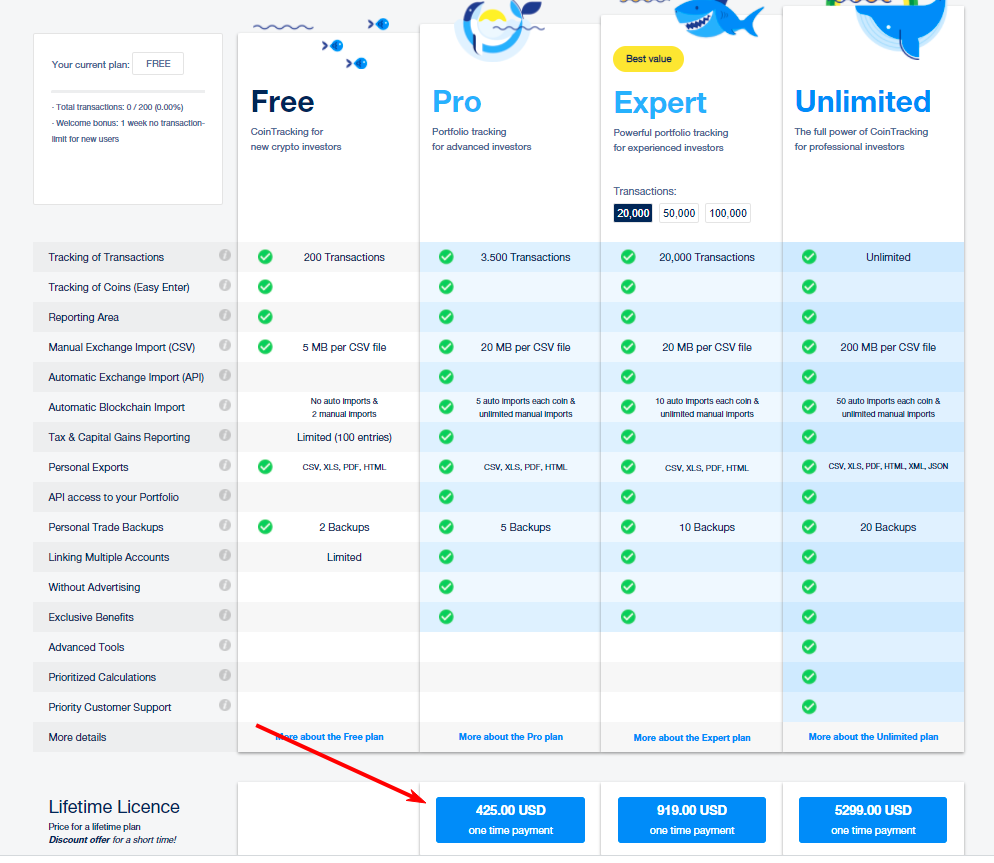Click green checkmark for Free Tracking of Transactions
The image size is (994, 863).
(x=265, y=257)
